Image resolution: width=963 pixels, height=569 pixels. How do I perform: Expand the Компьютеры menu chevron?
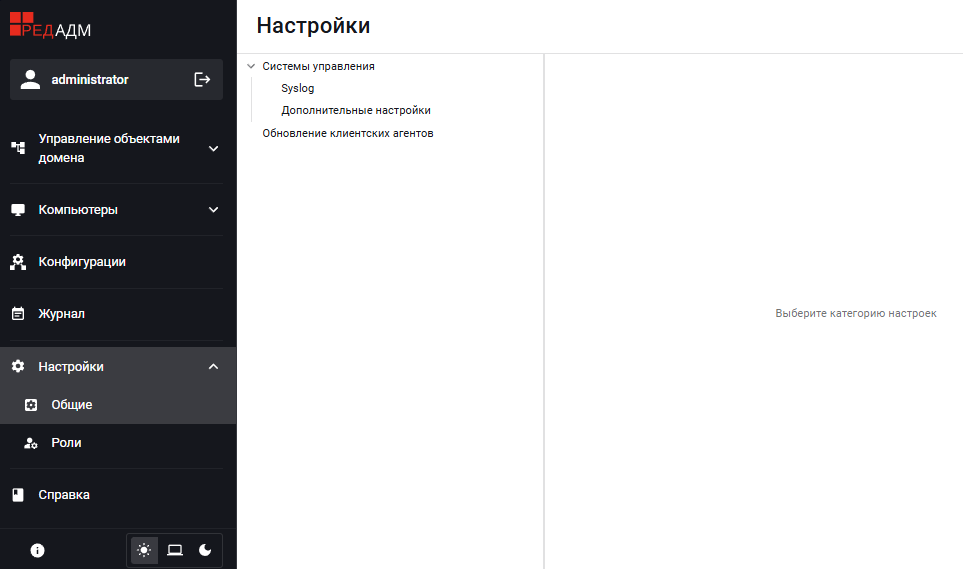213,210
